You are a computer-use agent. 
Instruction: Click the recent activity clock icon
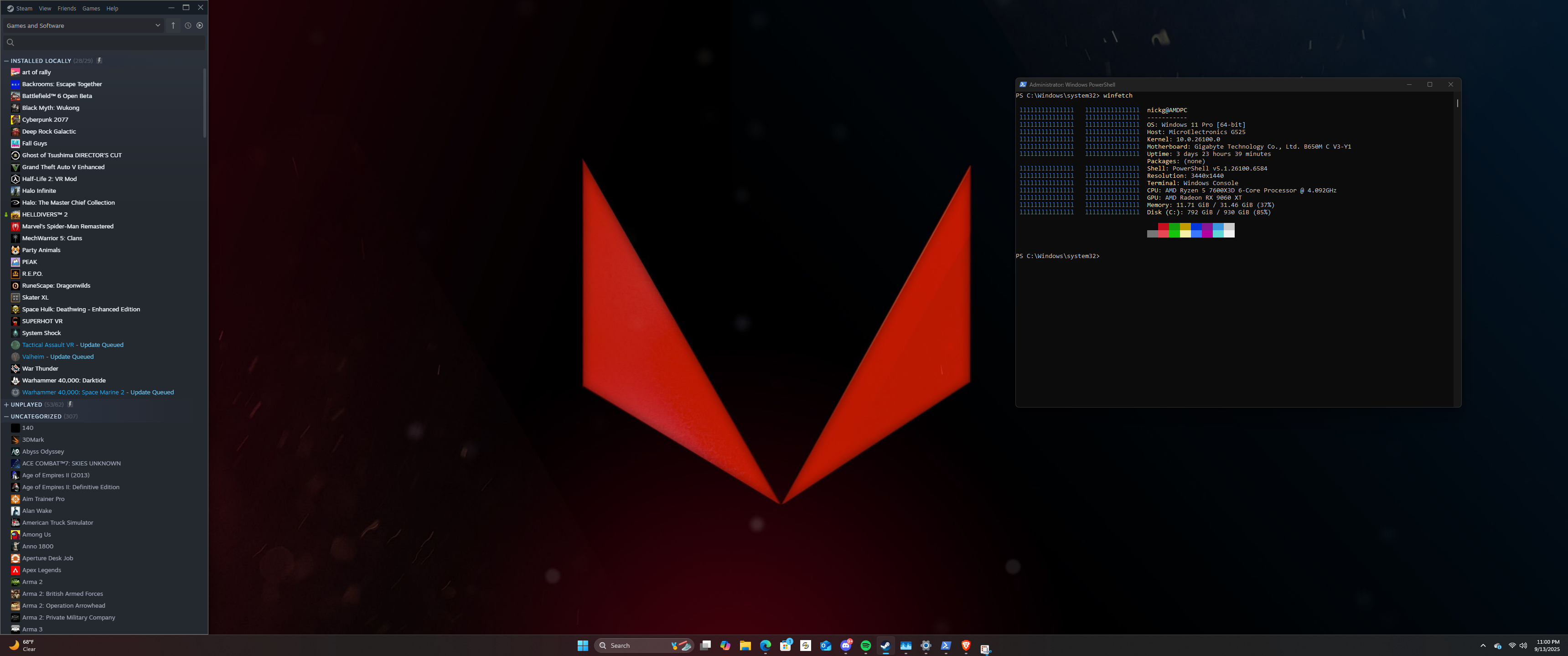(188, 26)
